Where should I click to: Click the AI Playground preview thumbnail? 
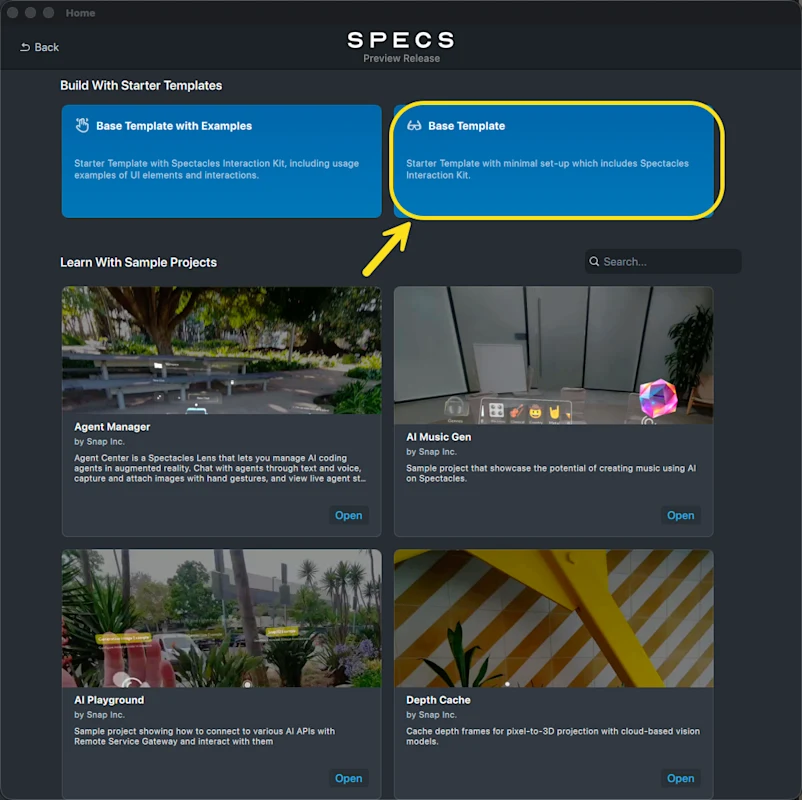tap(221, 618)
